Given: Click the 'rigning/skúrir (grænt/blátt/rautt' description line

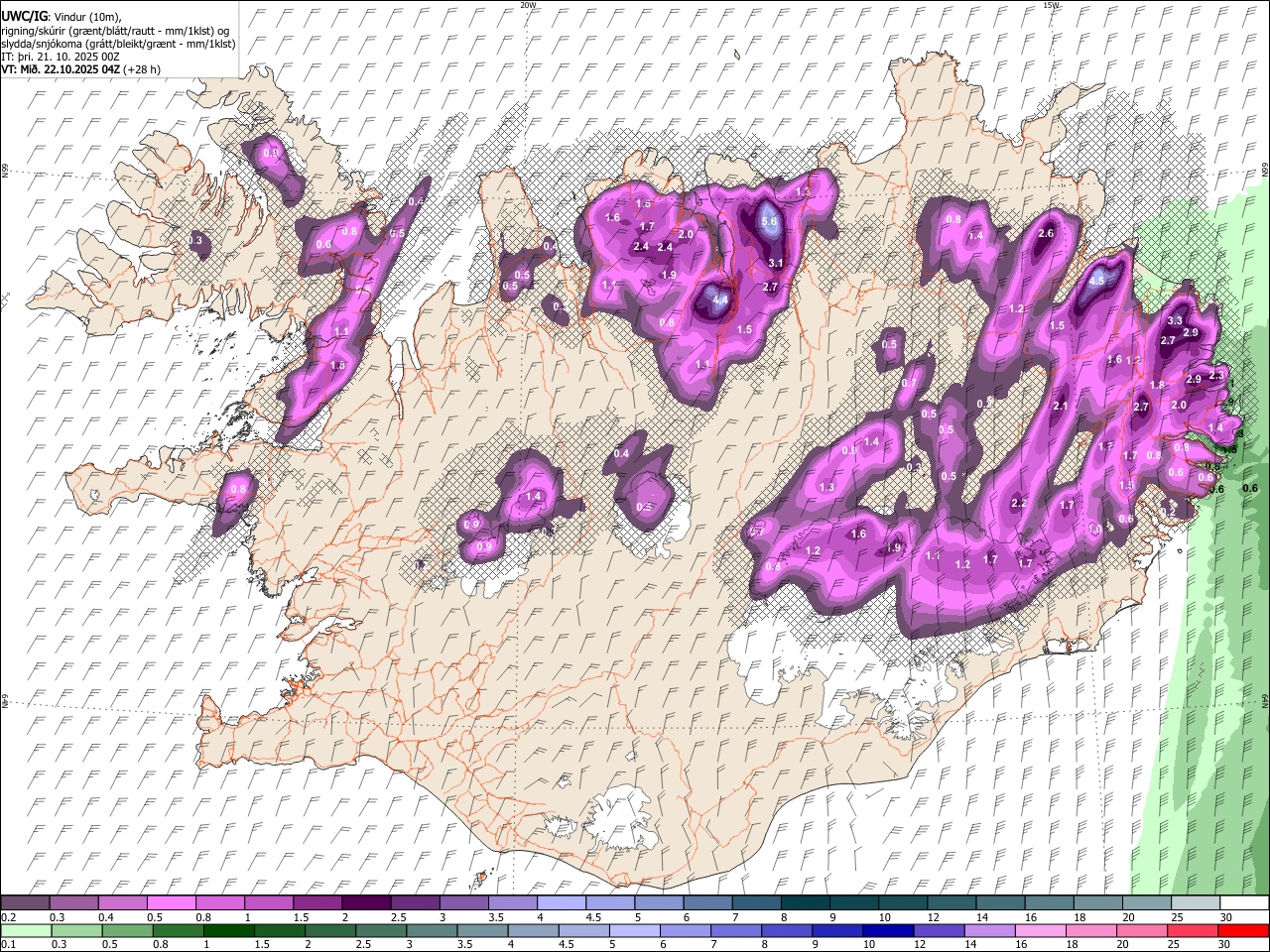Looking at the screenshot, I should coord(117,31).
